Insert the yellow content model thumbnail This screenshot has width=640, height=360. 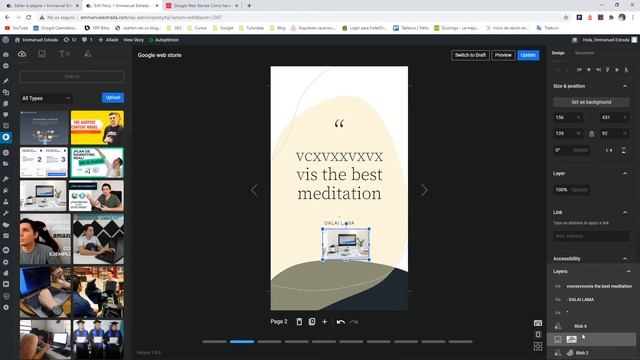(x=97, y=127)
